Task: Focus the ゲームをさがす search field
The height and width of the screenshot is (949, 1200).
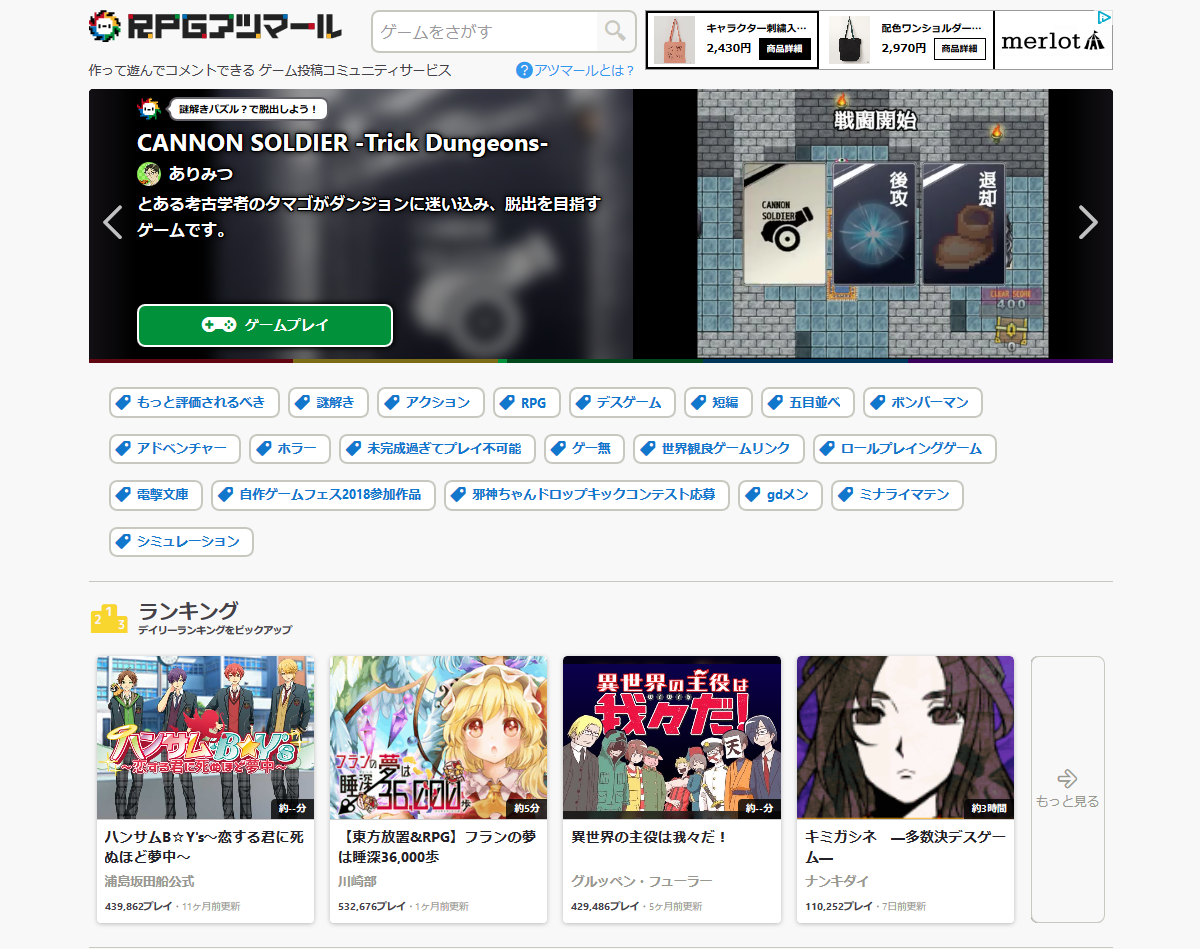Action: click(486, 31)
